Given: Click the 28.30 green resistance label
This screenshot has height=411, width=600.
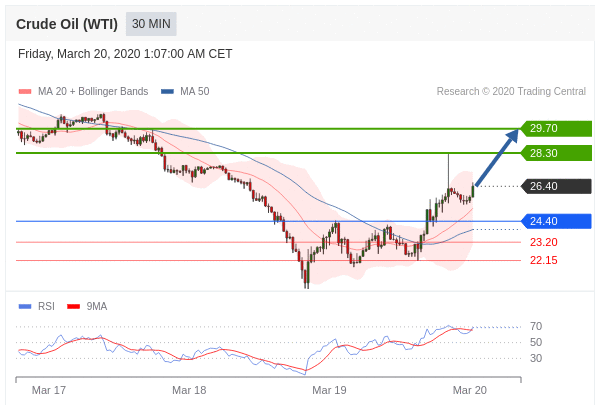Looking at the screenshot, I should pos(556,153).
